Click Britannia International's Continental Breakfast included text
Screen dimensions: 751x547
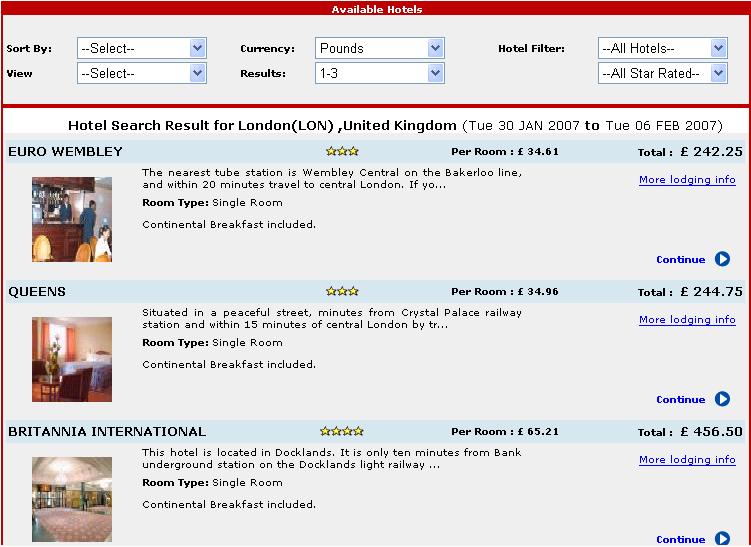[229, 504]
